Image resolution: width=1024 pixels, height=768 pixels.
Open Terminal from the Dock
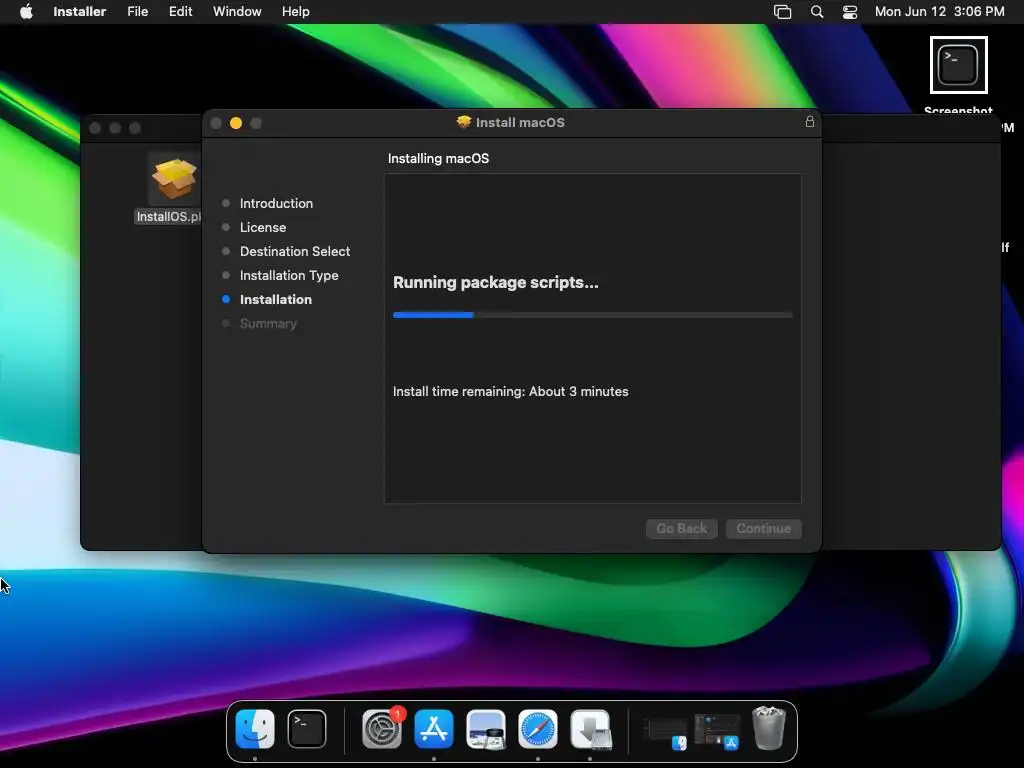[307, 729]
